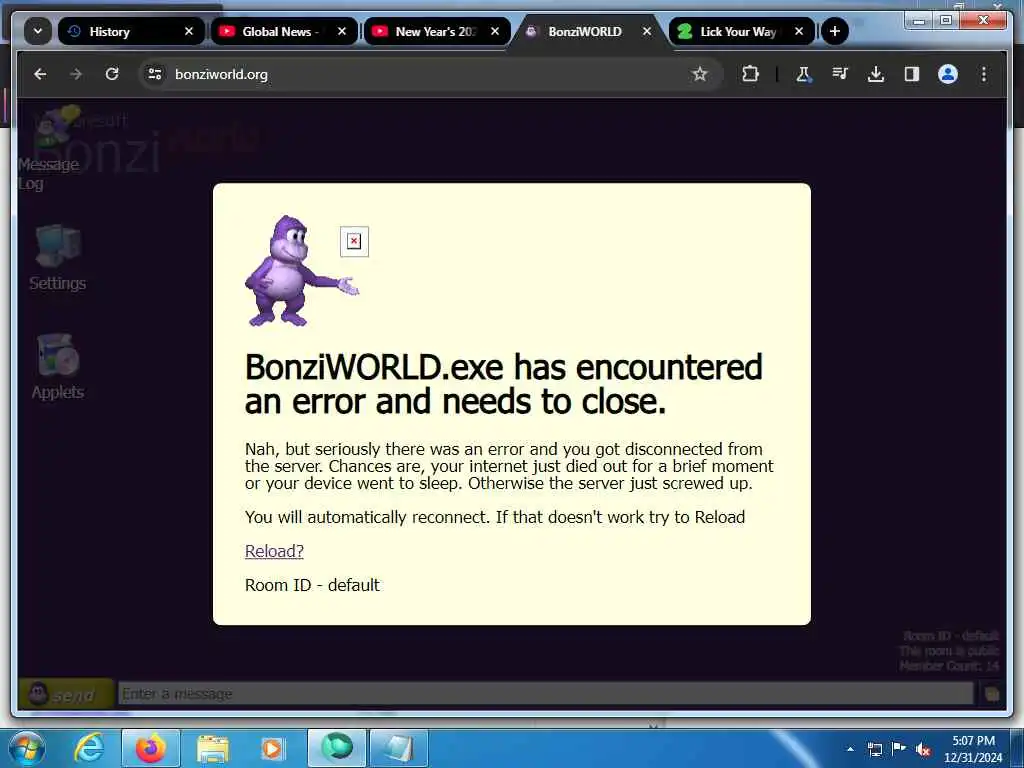
Task: Close the New Year's tab
Action: pyautogui.click(x=495, y=31)
